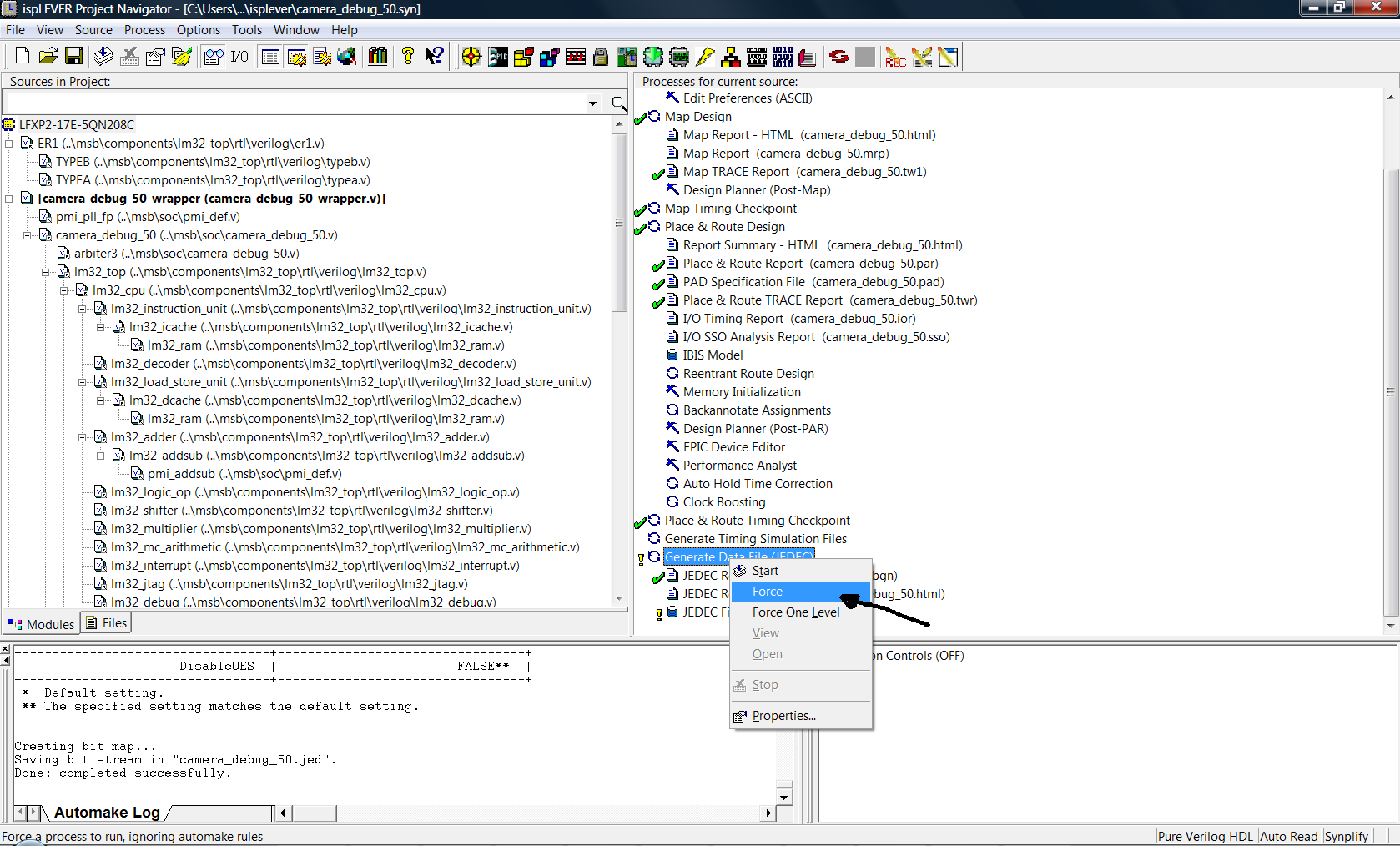Click the yellow lightning bolt icon
1400x846 pixels.
tap(705, 56)
